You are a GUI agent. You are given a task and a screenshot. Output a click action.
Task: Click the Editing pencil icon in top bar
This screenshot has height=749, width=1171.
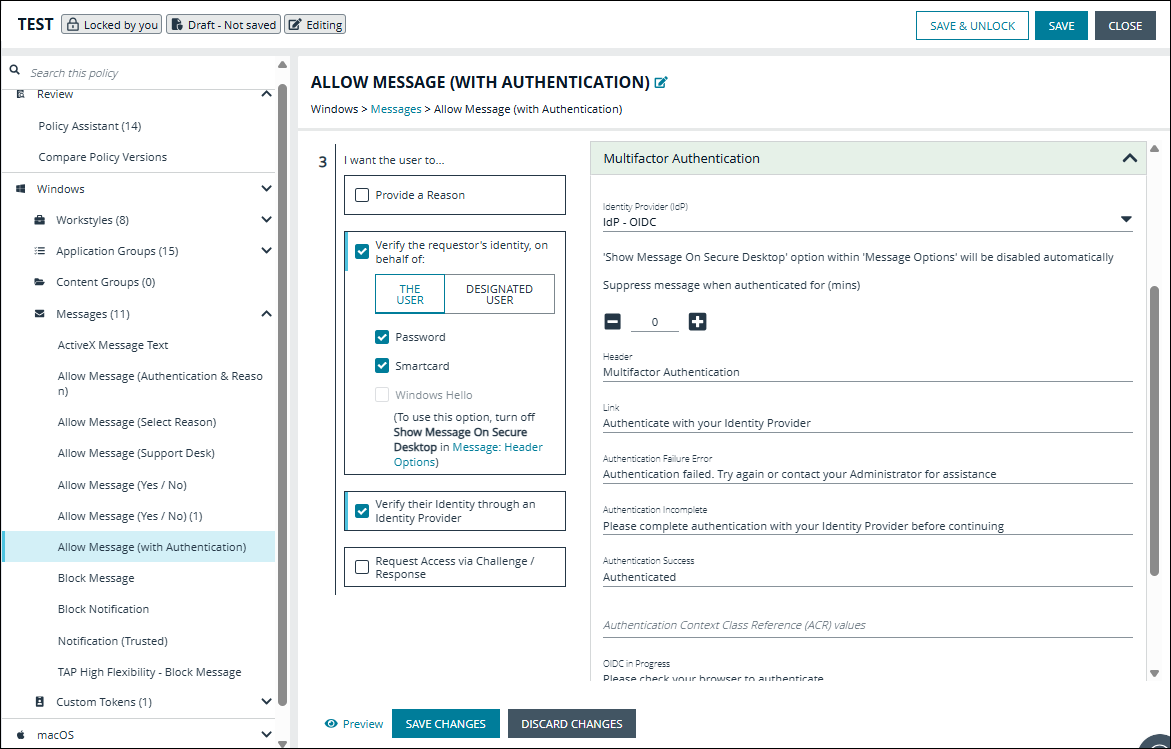click(x=294, y=24)
